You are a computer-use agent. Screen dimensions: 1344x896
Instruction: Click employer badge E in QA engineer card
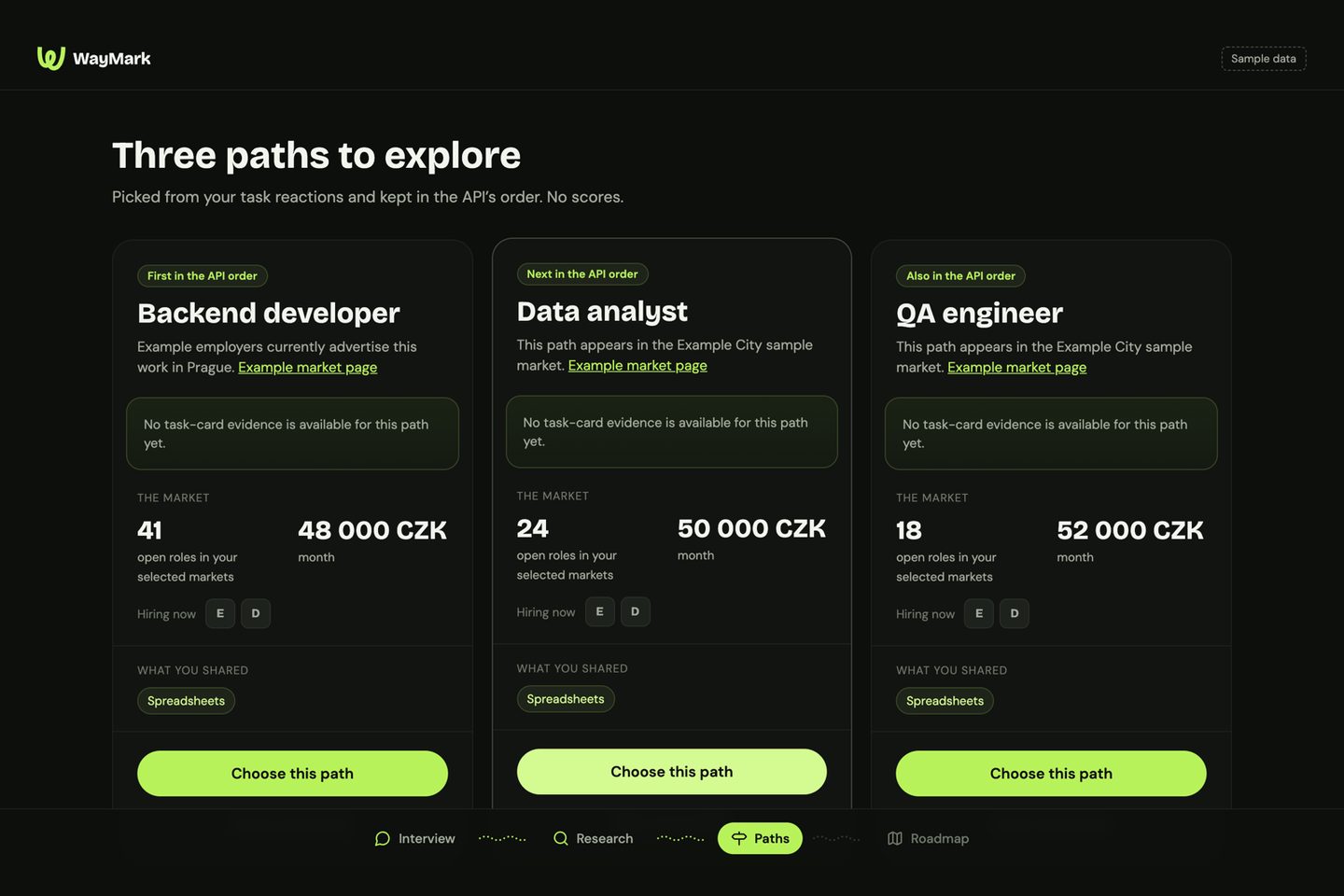click(979, 613)
